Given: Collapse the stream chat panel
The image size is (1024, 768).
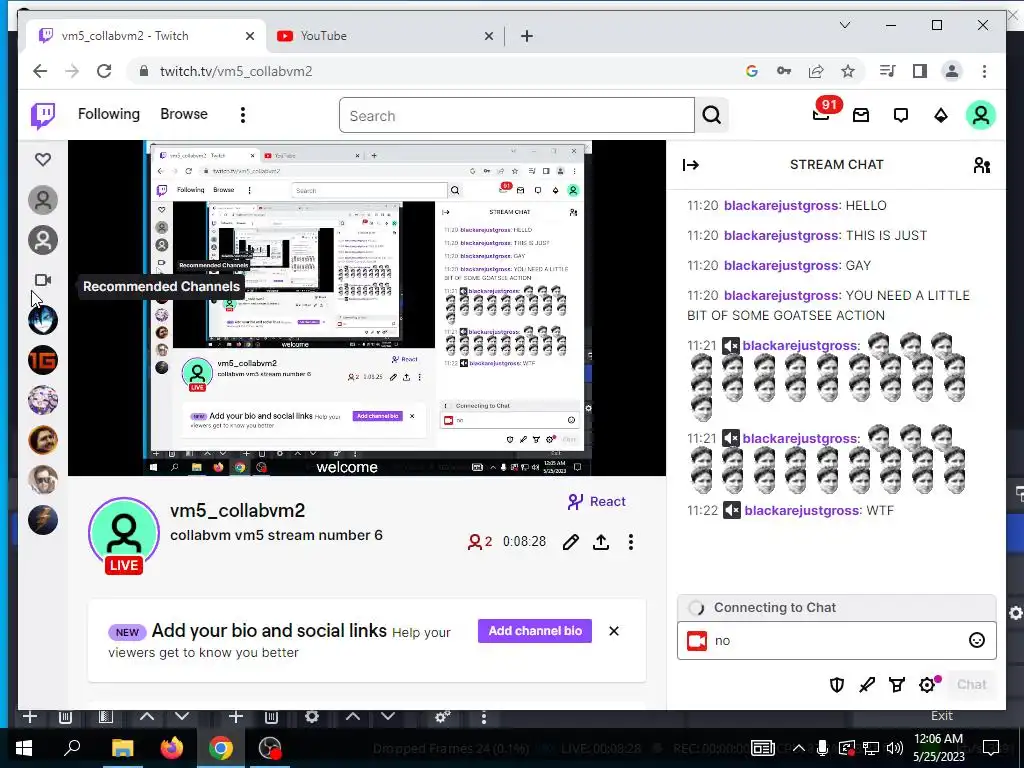Looking at the screenshot, I should pyautogui.click(x=691, y=165).
